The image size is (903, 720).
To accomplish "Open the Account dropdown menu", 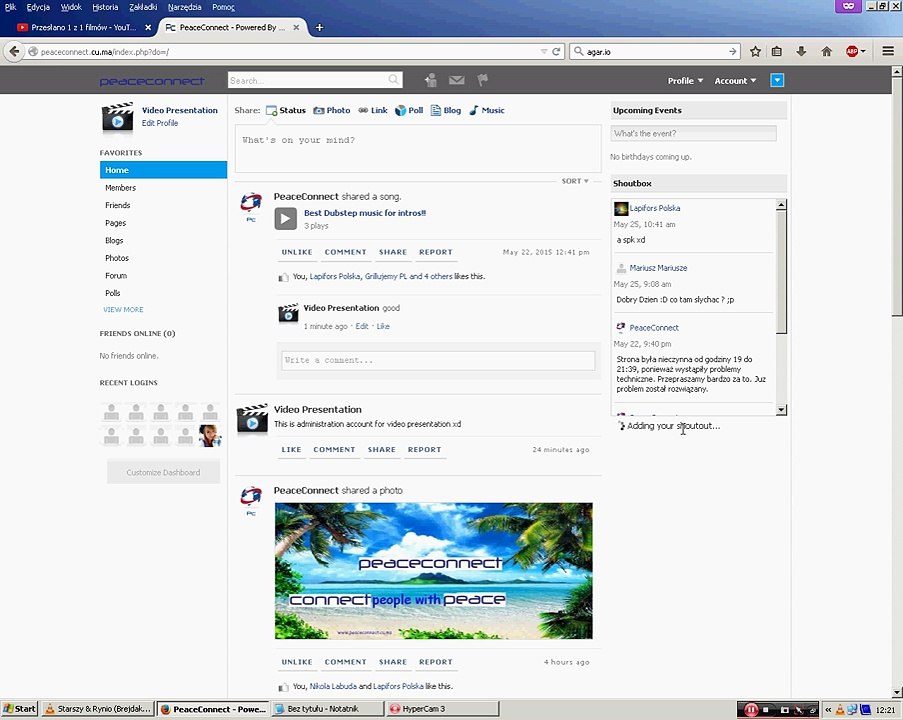I will tap(735, 81).
